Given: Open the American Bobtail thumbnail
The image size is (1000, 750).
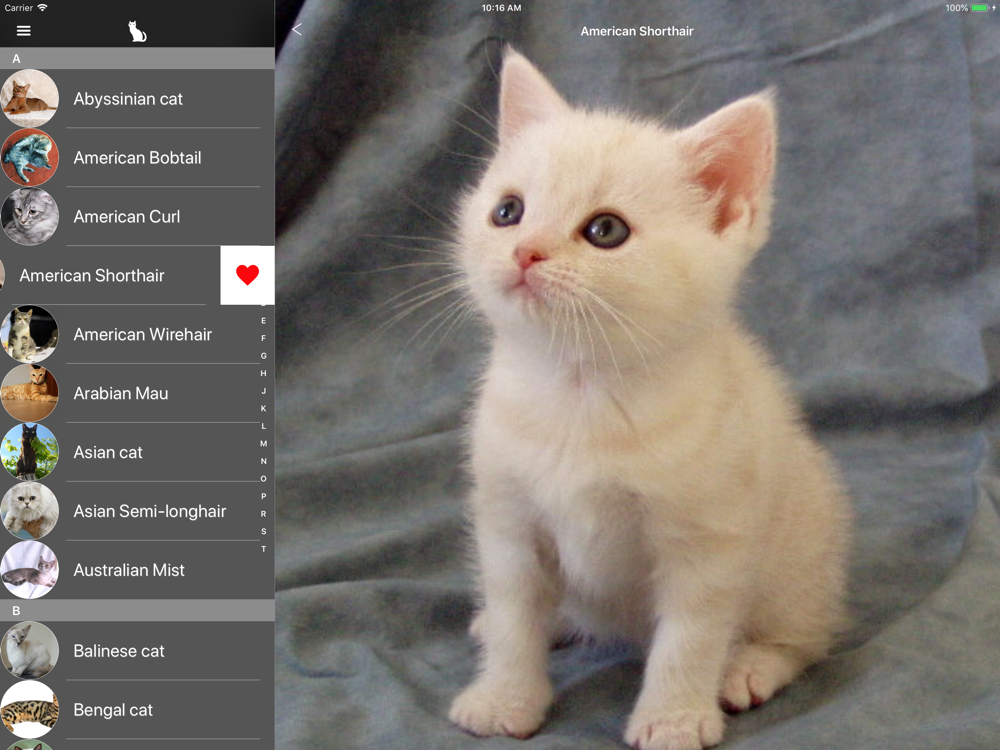Looking at the screenshot, I should tap(29, 157).
